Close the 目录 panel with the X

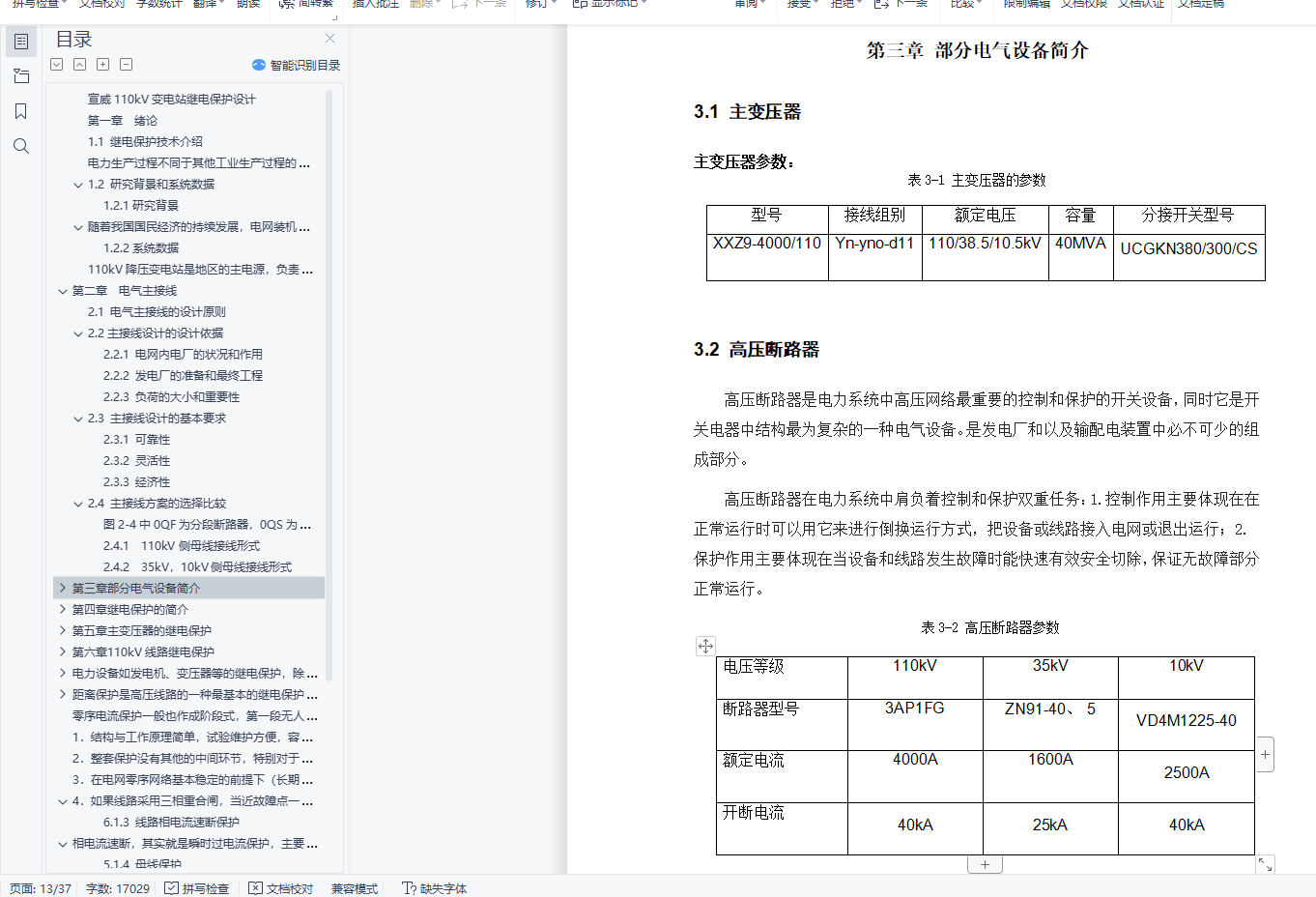(330, 39)
